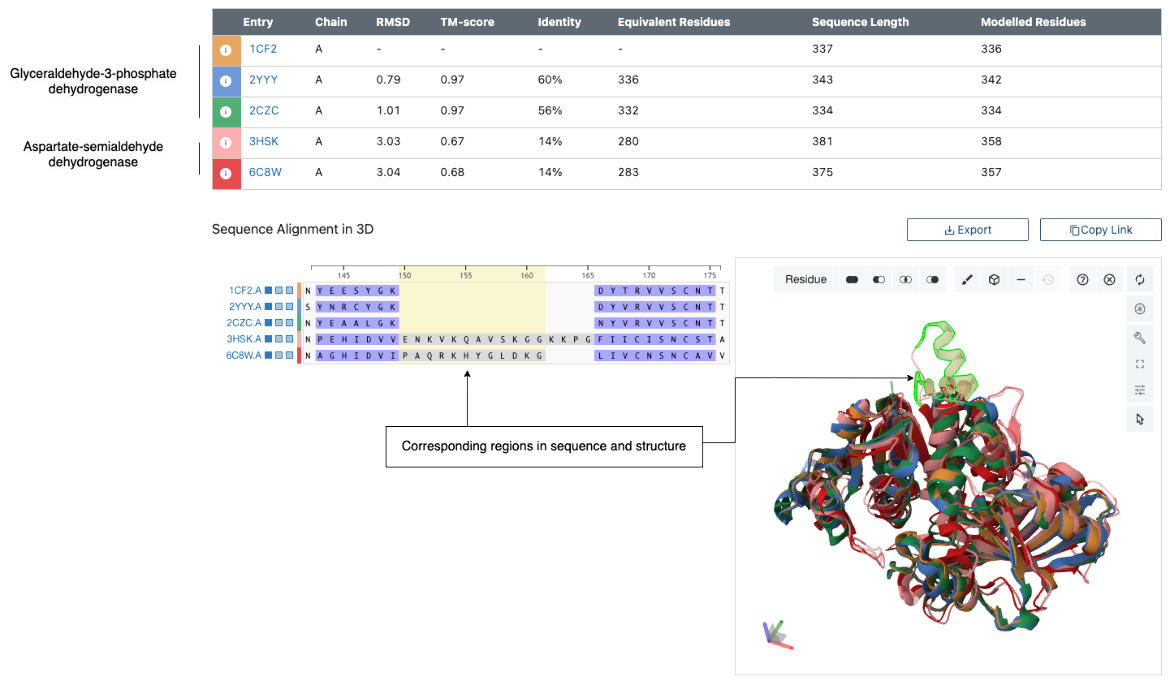Enable selection mode with the arrow cursor icon
This screenshot has width=1170, height=685.
[1140, 417]
